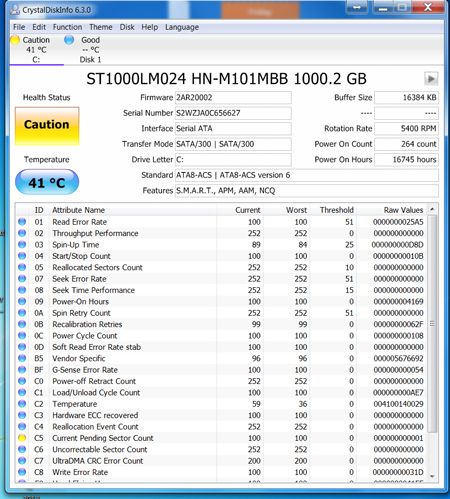Click the status icon of Seek Time Performance
Viewport: 450px width, 499px height.
(x=22, y=290)
